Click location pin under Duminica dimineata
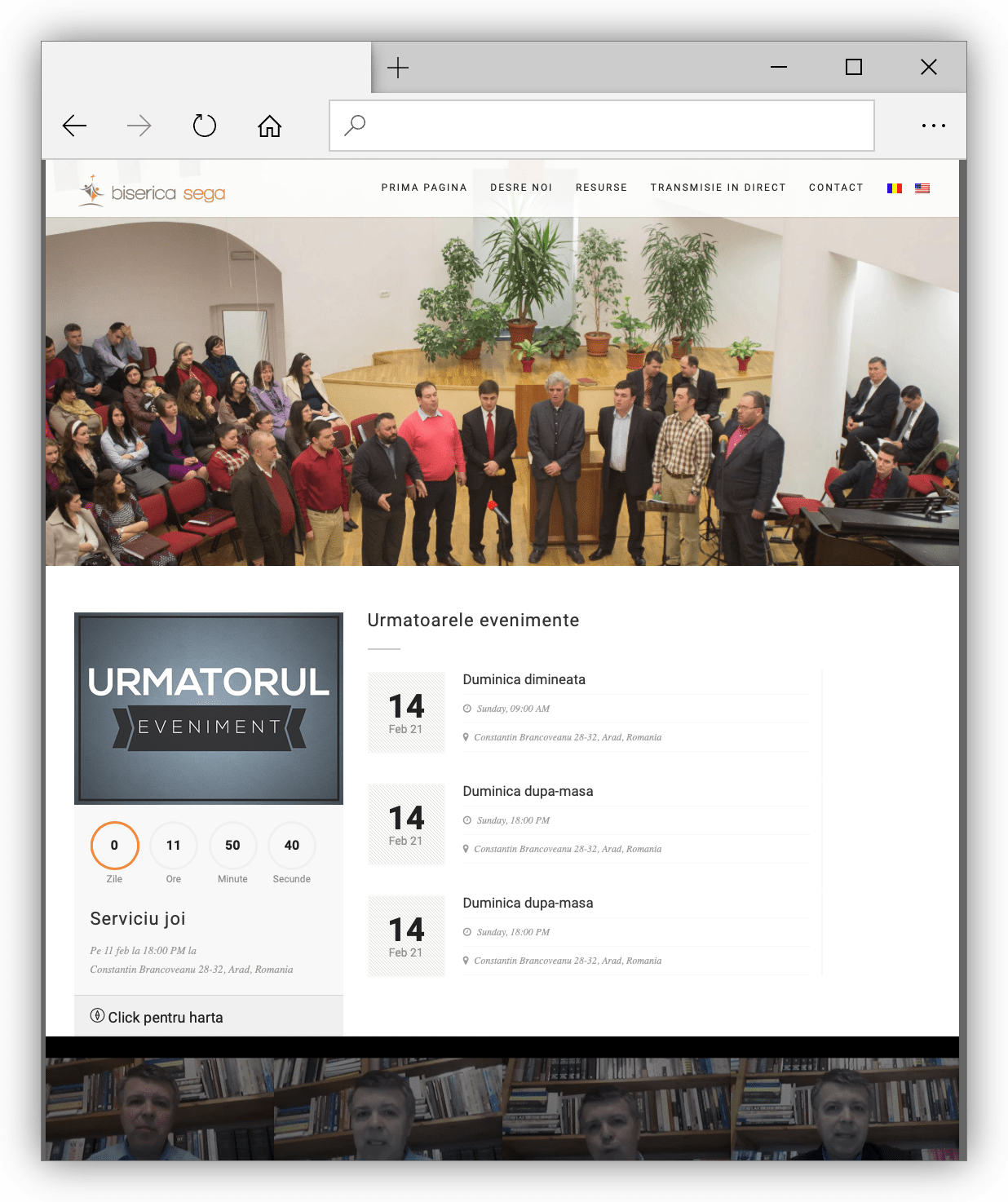Screen dimensions: 1008x1202 click(466, 737)
